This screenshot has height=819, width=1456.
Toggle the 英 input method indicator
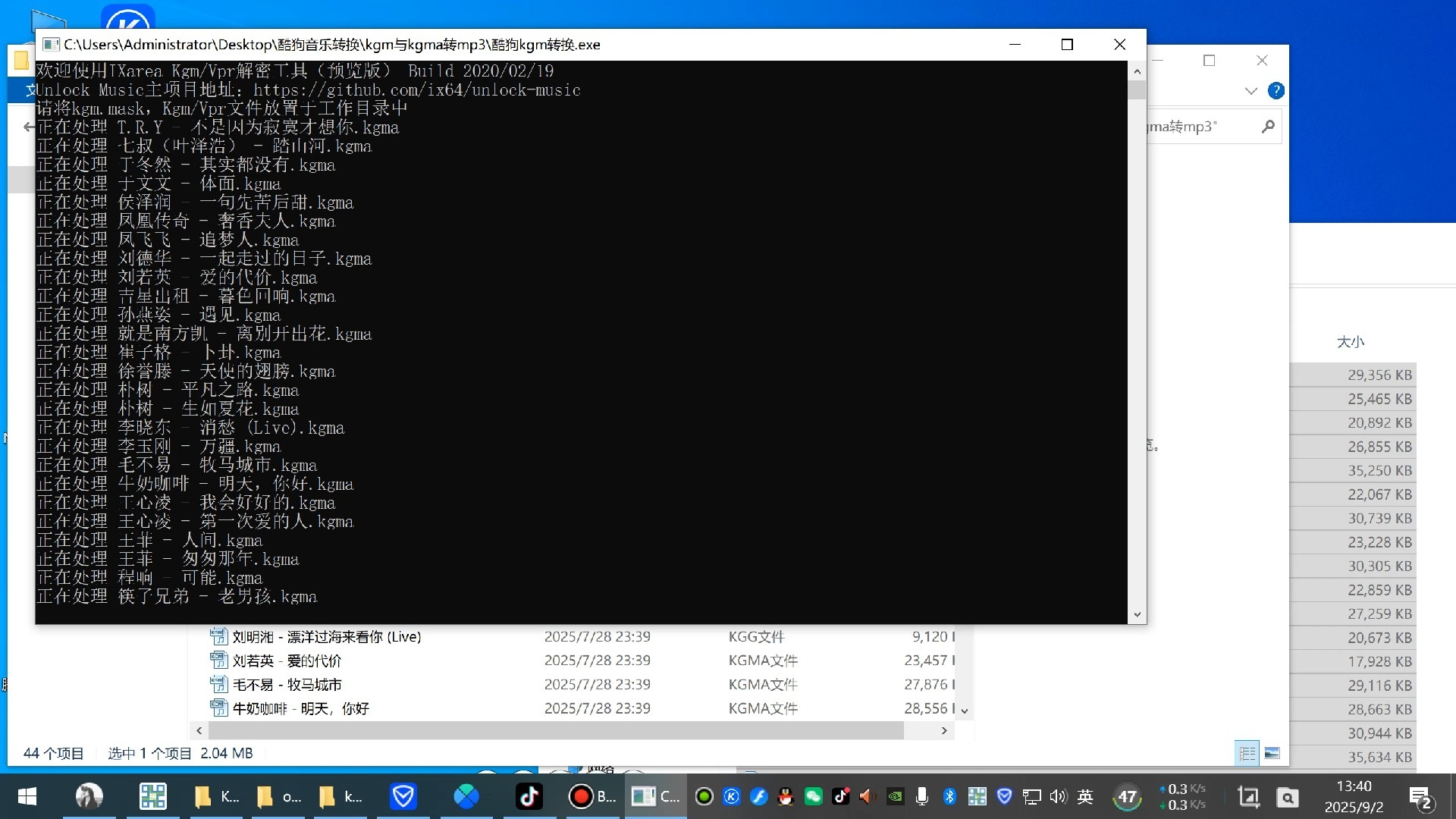[x=1086, y=796]
